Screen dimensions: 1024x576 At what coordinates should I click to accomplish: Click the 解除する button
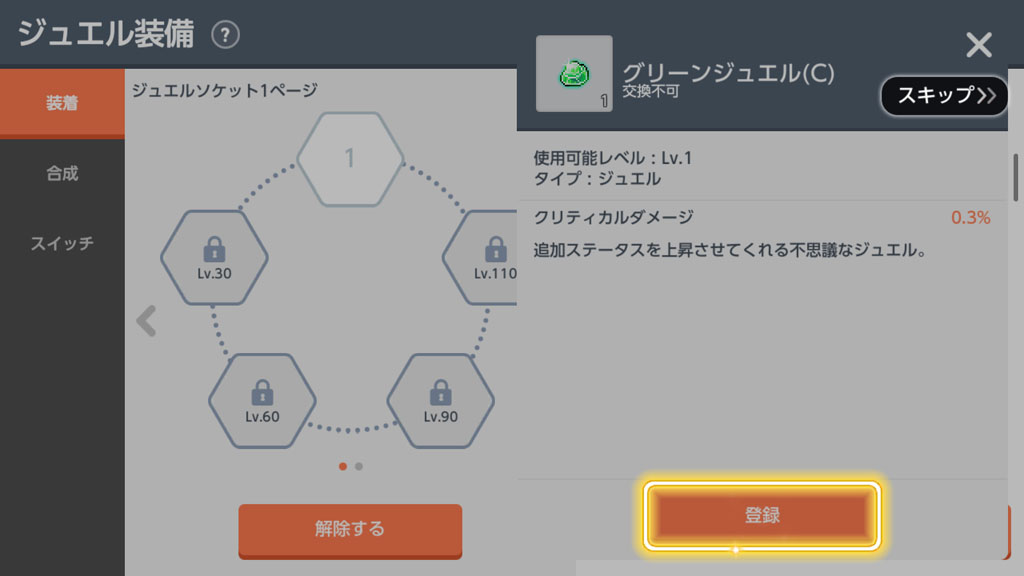tap(350, 530)
